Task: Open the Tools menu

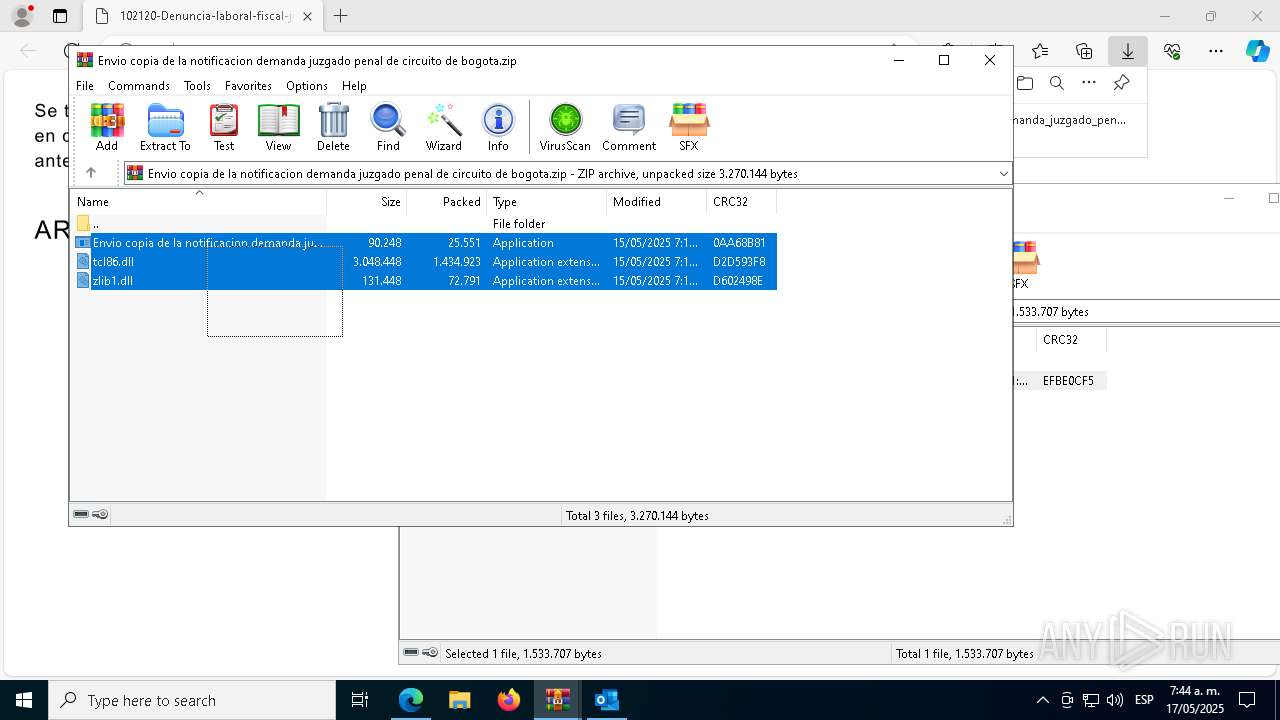Action: click(197, 86)
